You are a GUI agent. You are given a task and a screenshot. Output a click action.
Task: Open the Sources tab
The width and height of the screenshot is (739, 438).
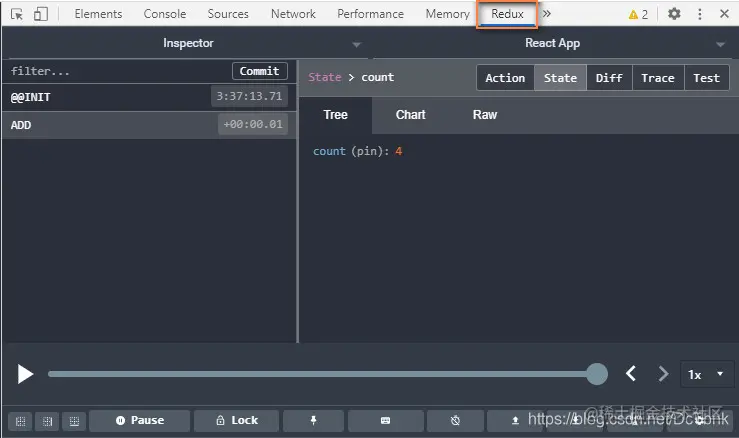[228, 14]
